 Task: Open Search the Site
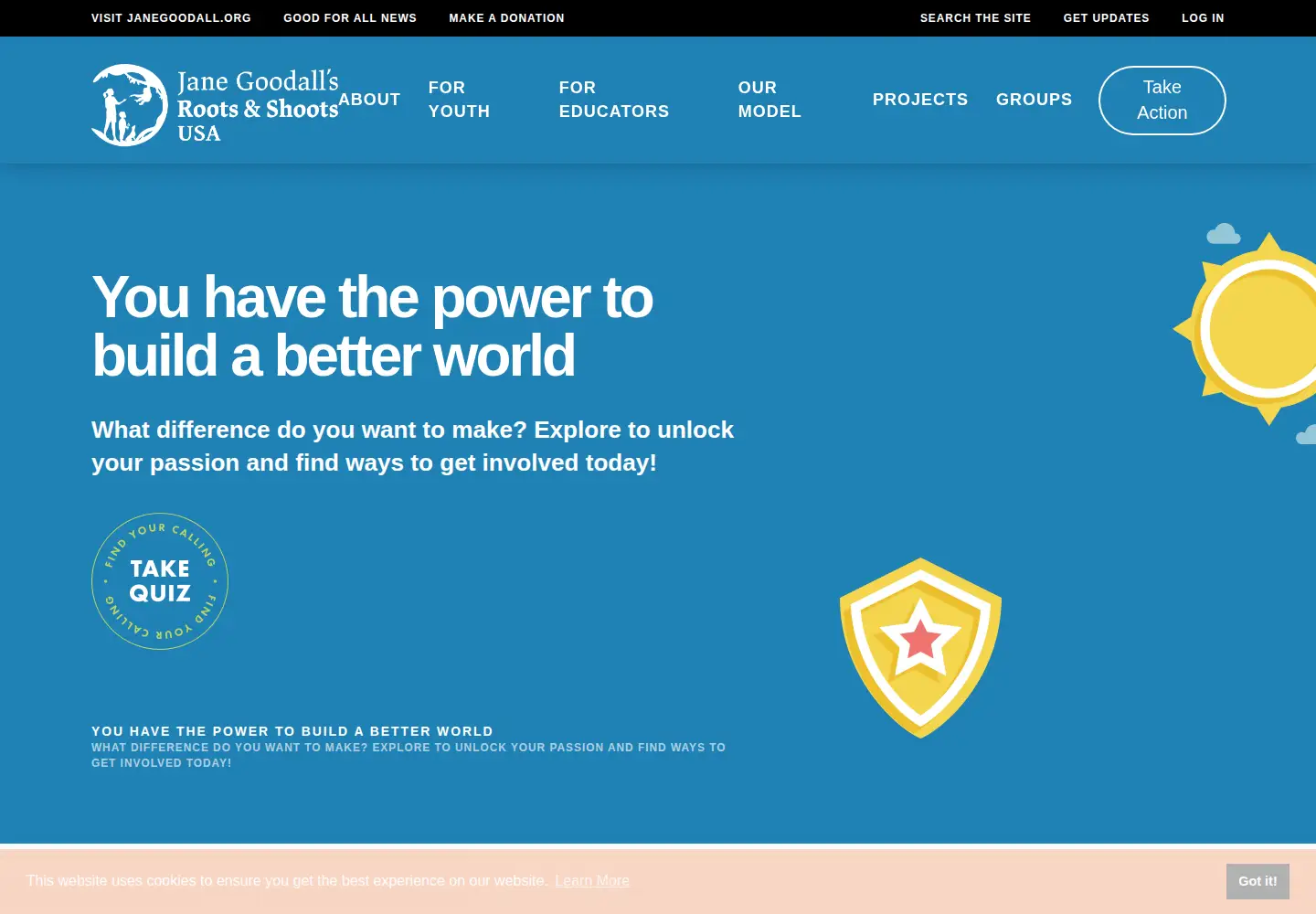pyautogui.click(x=975, y=18)
